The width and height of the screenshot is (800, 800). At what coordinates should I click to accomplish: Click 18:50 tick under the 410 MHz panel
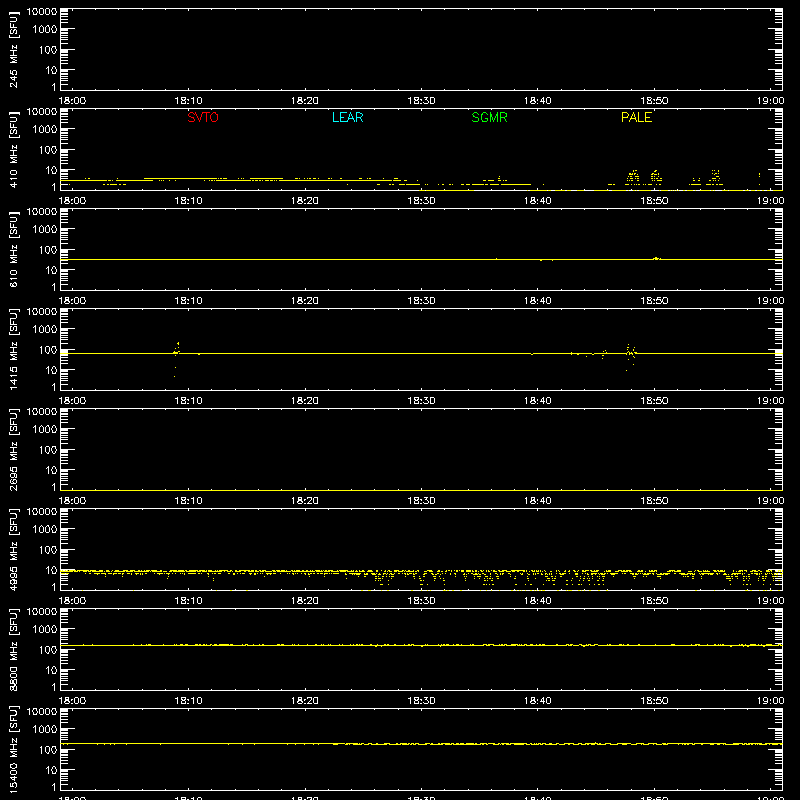[x=654, y=201]
